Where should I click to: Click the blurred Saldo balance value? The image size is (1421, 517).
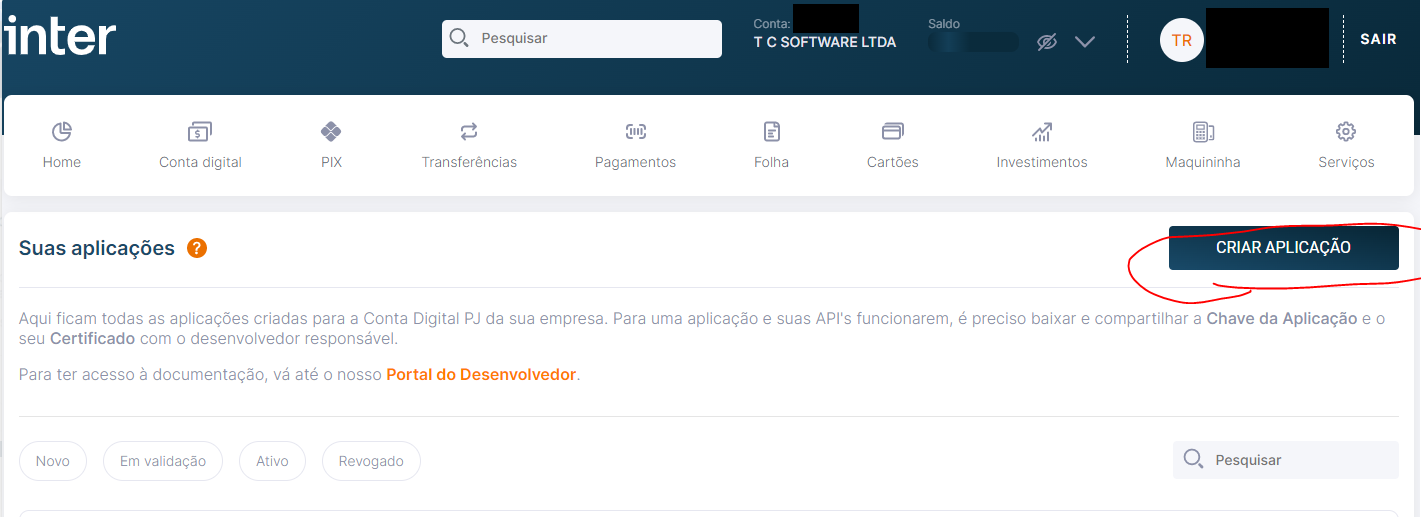click(972, 42)
